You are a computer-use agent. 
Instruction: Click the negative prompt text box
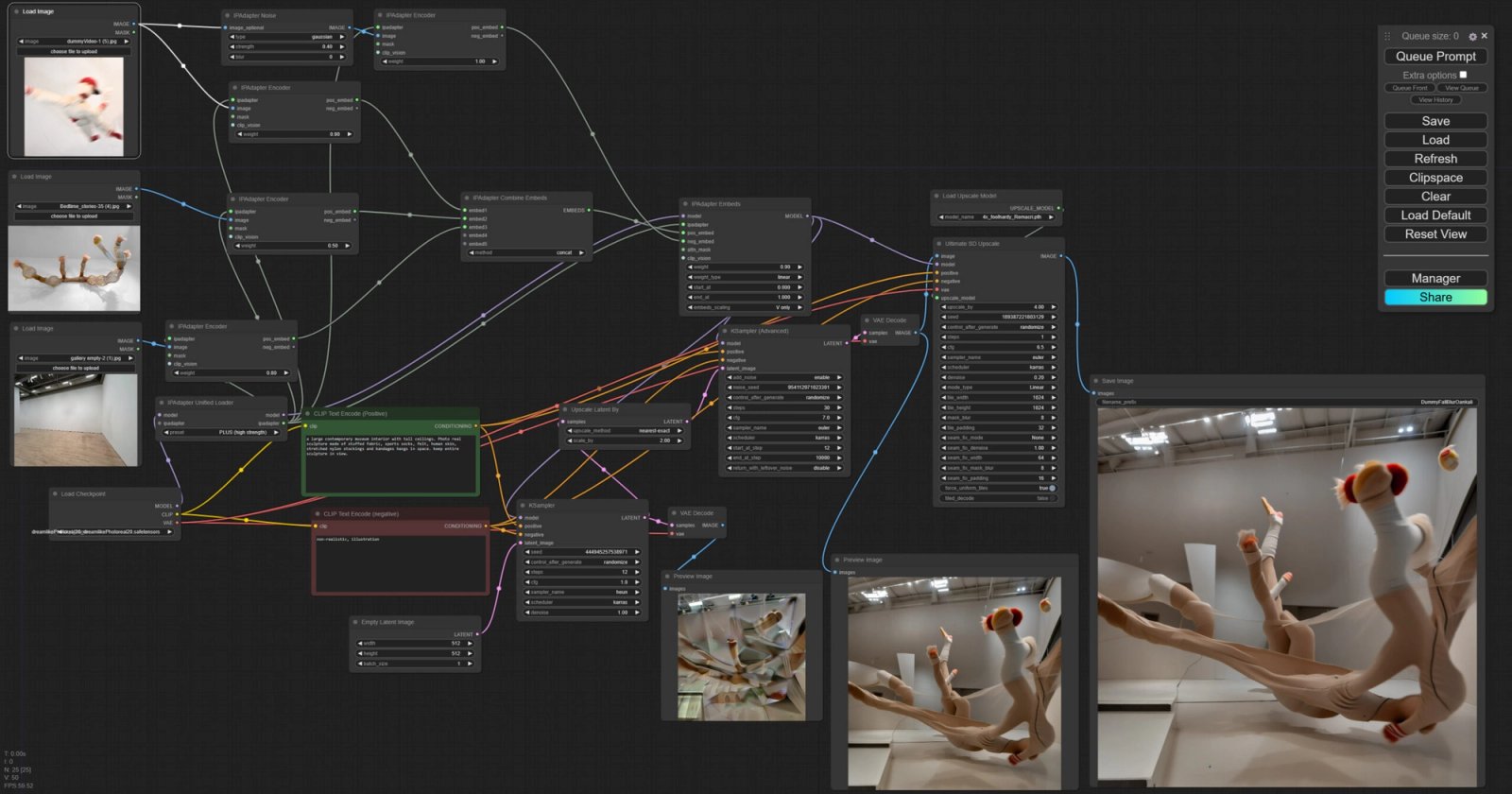pos(401,563)
